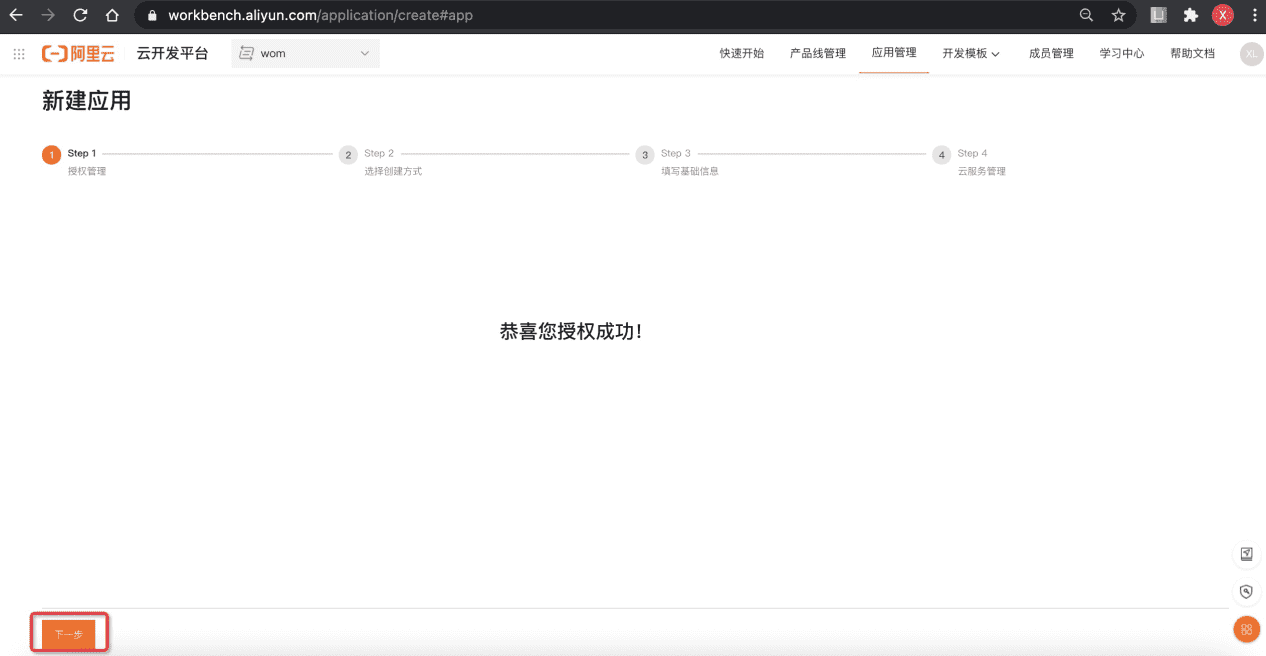Click the workspace switcher icon beside wom

[245, 54]
